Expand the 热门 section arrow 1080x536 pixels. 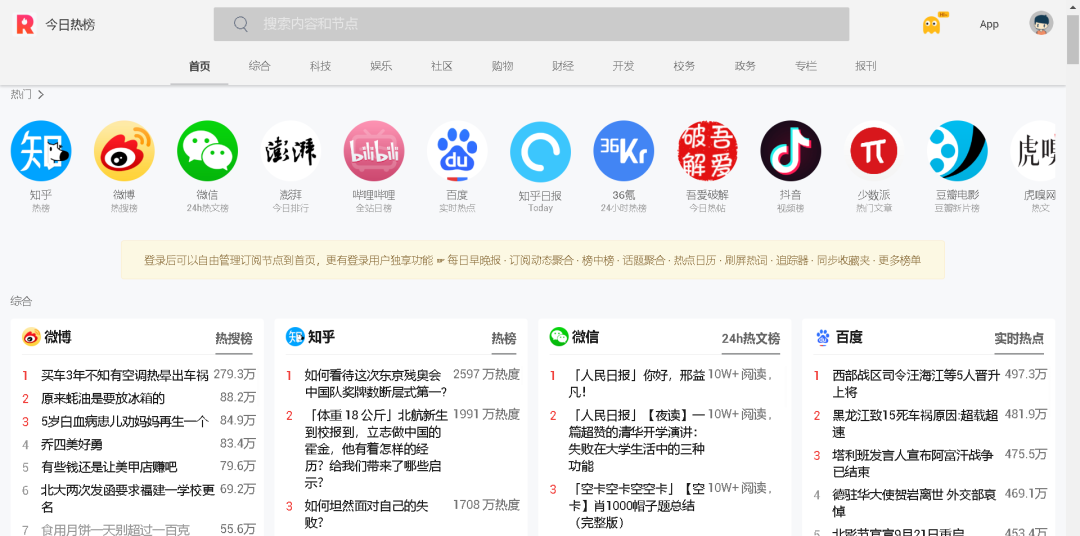click(41, 94)
